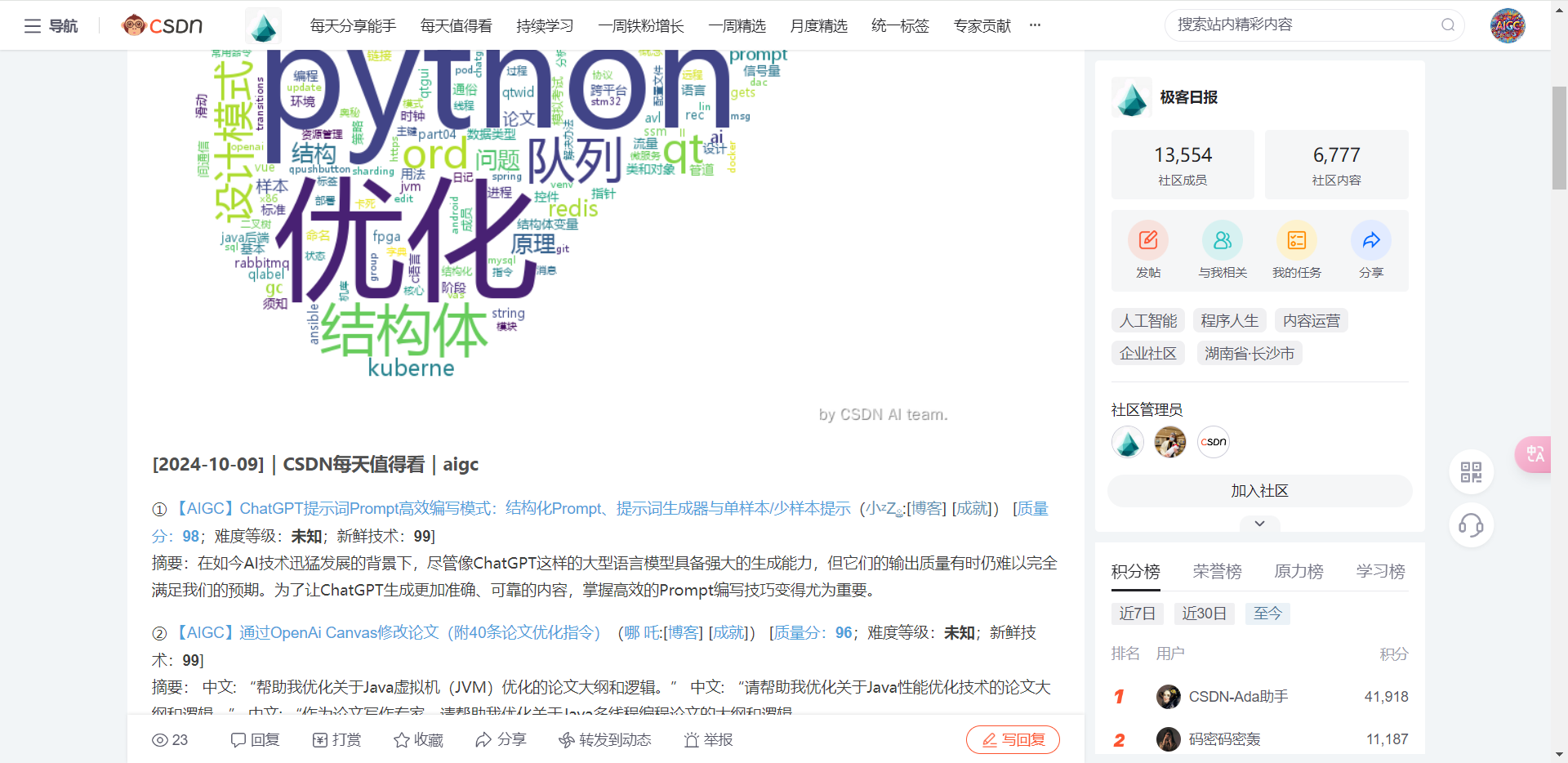Click the 分享 share icon in bottom bar
Screen dimensions: 1568x763
tap(483, 740)
